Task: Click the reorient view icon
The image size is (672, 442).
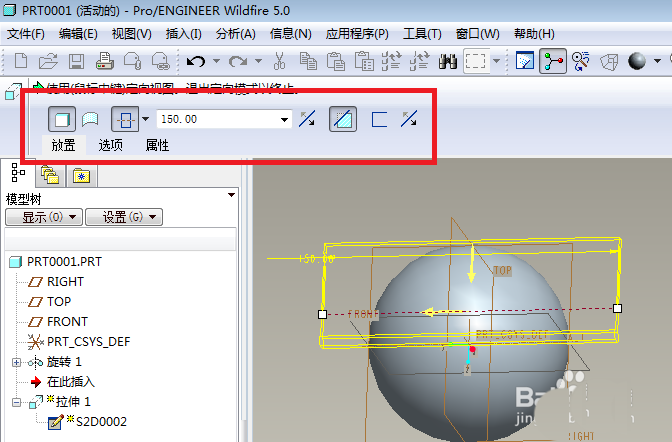Action: click(581, 61)
